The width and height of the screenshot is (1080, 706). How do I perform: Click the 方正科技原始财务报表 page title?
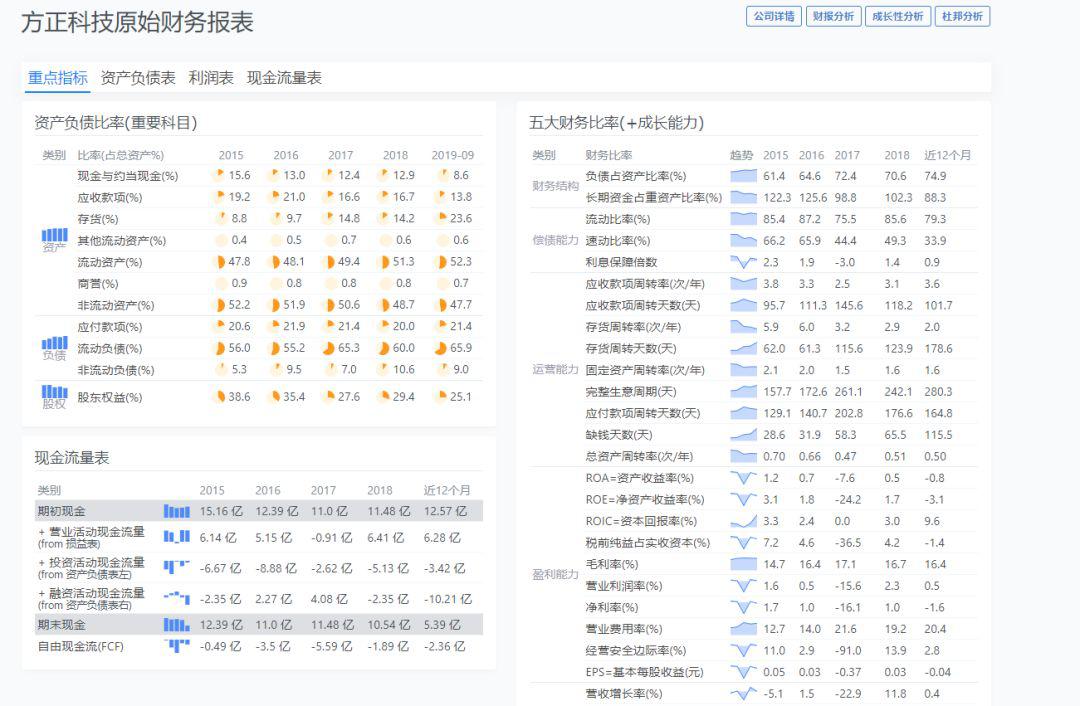point(137,22)
